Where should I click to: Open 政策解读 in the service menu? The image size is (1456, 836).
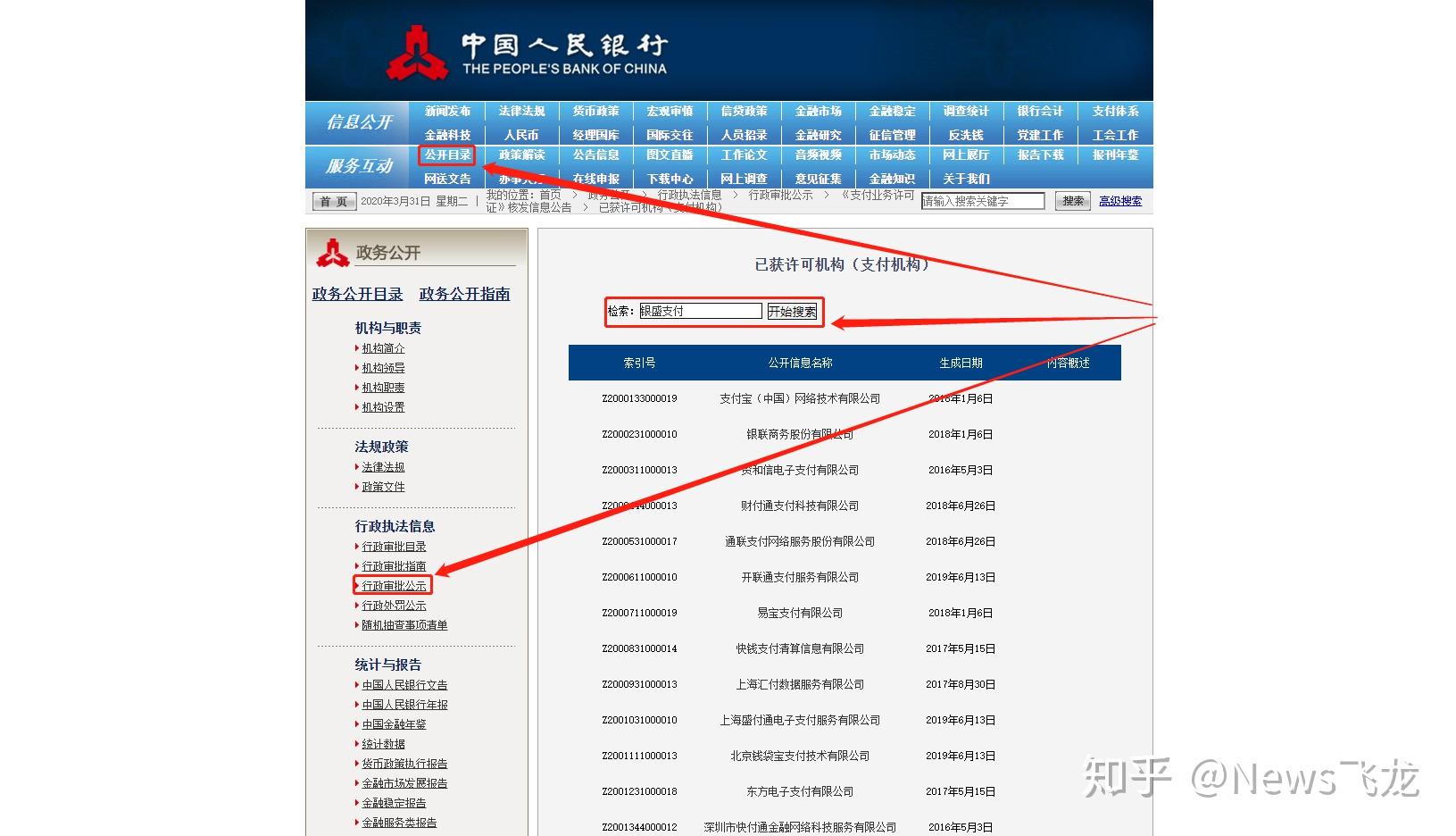tap(521, 155)
